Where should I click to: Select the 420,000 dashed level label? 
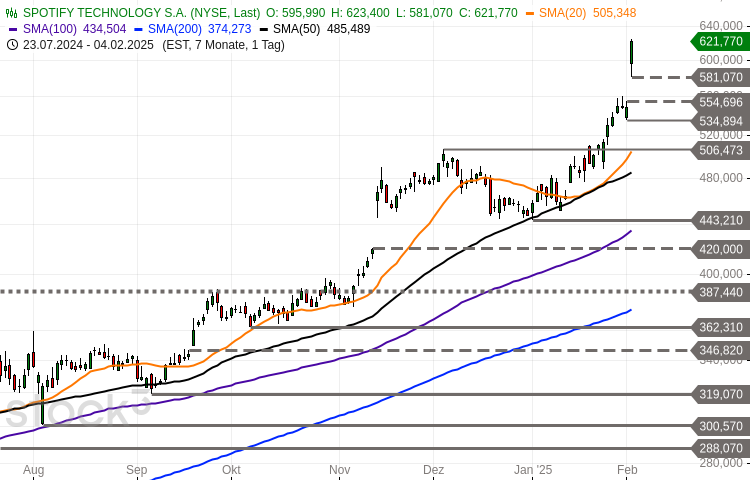pos(720,248)
